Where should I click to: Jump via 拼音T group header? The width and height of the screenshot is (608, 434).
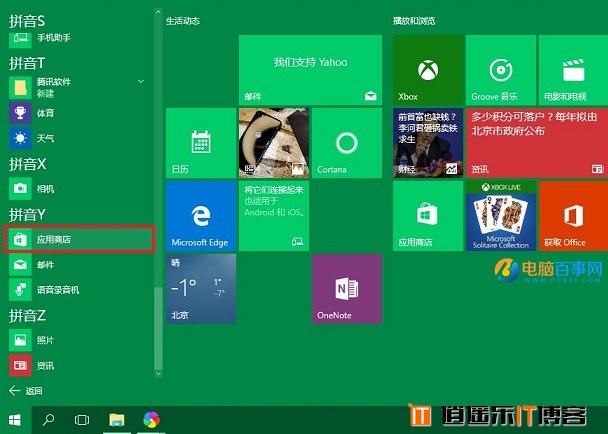pyautogui.click(x=27, y=63)
